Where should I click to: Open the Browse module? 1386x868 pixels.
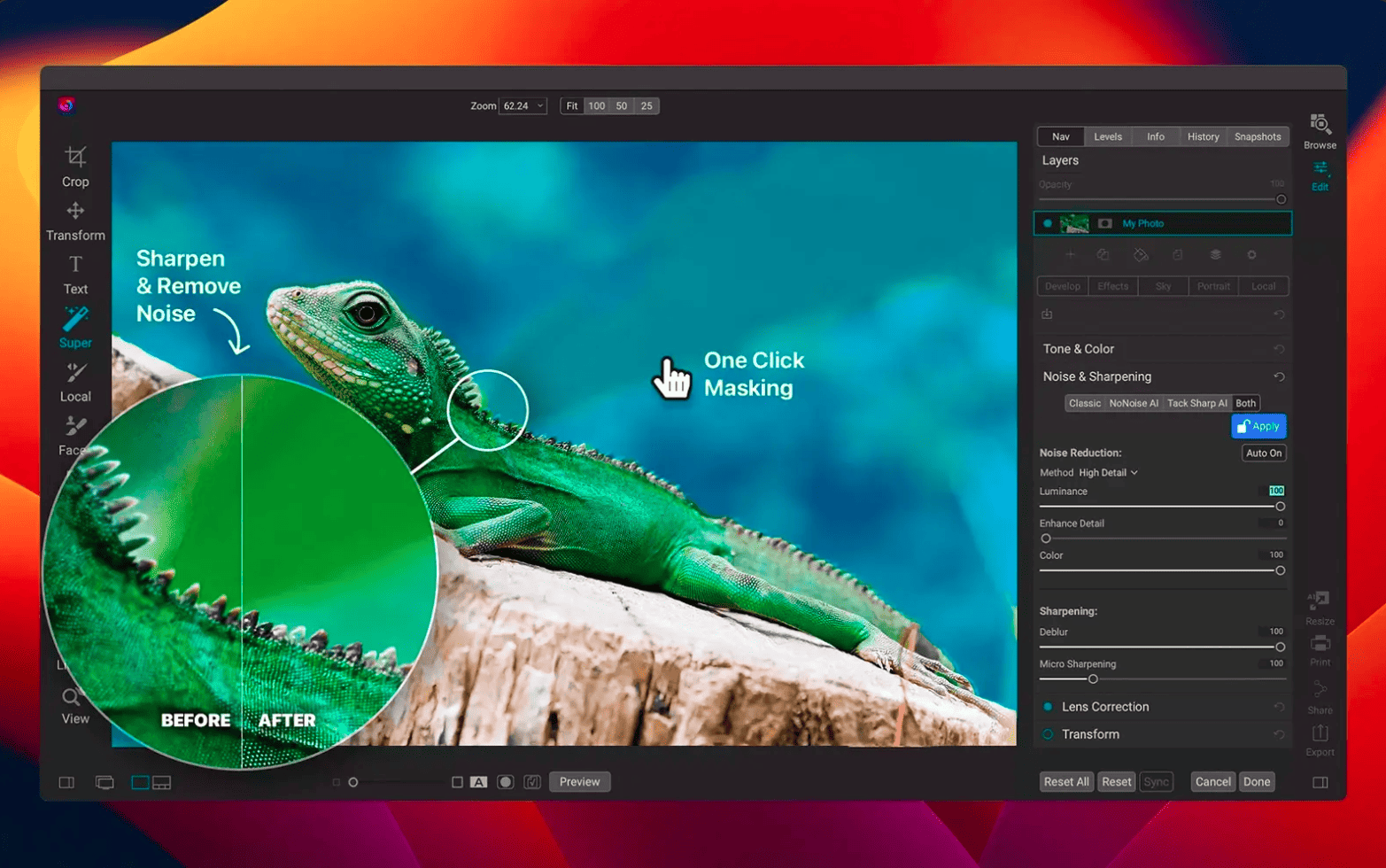pyautogui.click(x=1320, y=131)
